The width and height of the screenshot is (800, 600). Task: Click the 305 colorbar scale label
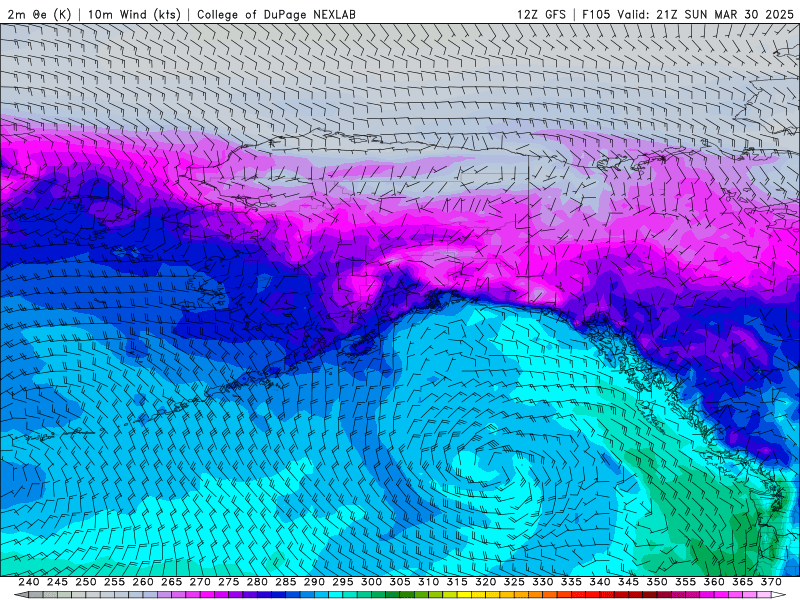point(400,582)
